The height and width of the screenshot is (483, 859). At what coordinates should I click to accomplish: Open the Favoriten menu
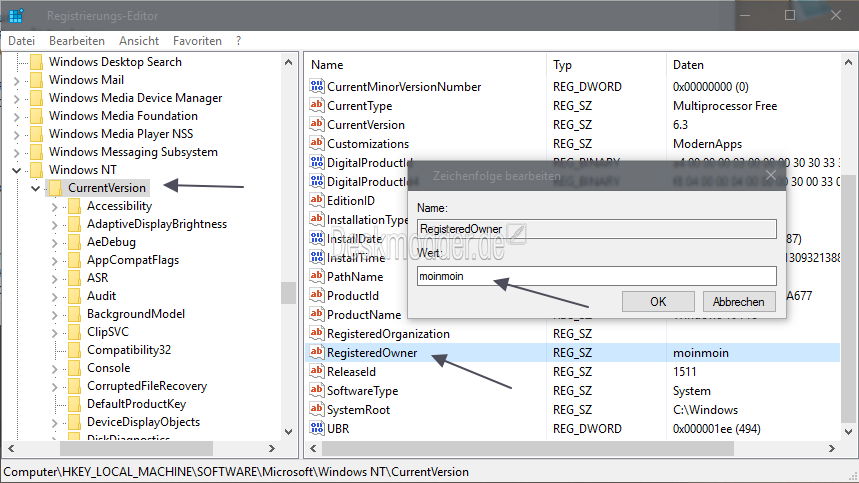[197, 41]
